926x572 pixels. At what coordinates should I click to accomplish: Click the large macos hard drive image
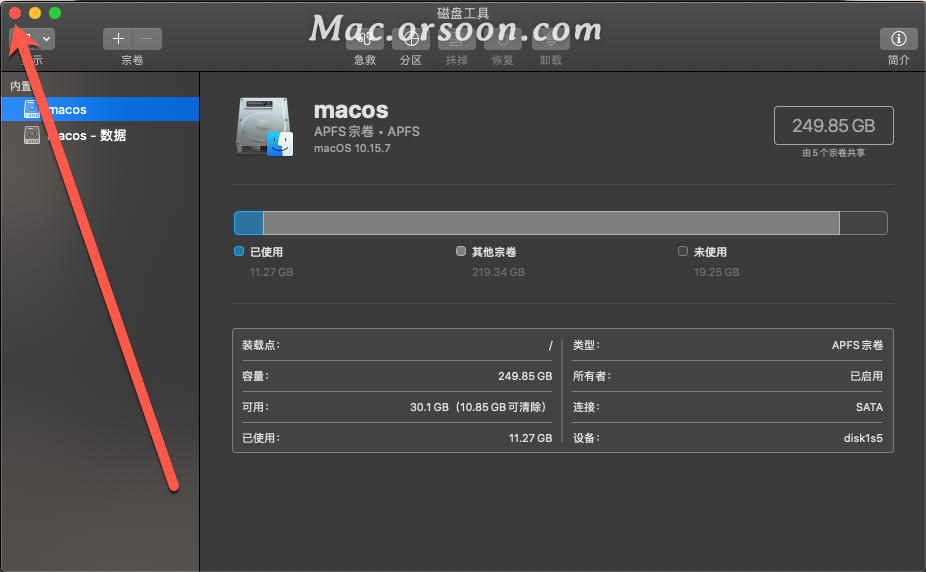coord(264,127)
